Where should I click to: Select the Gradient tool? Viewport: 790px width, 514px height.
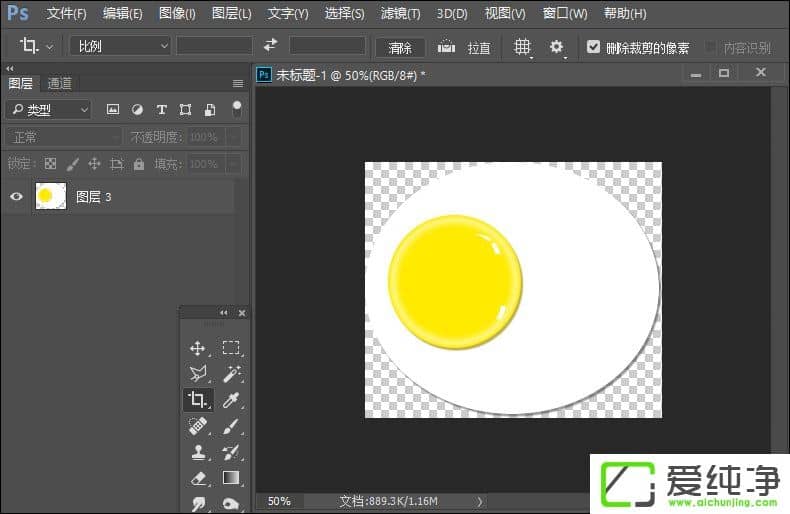(231, 478)
